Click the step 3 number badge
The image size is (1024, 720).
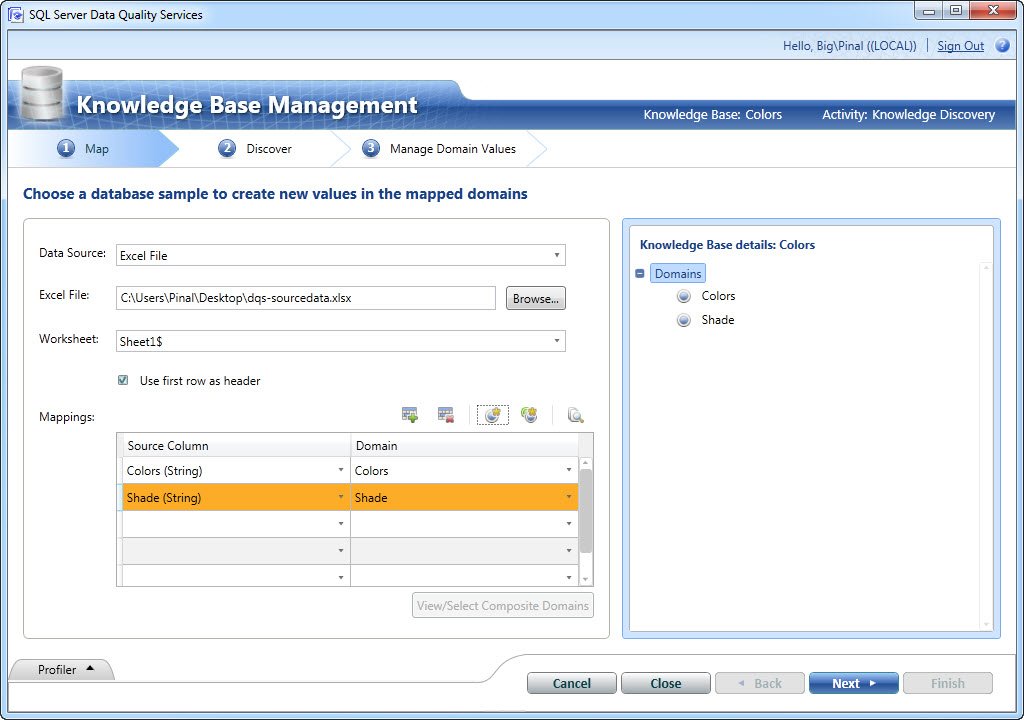pos(370,148)
